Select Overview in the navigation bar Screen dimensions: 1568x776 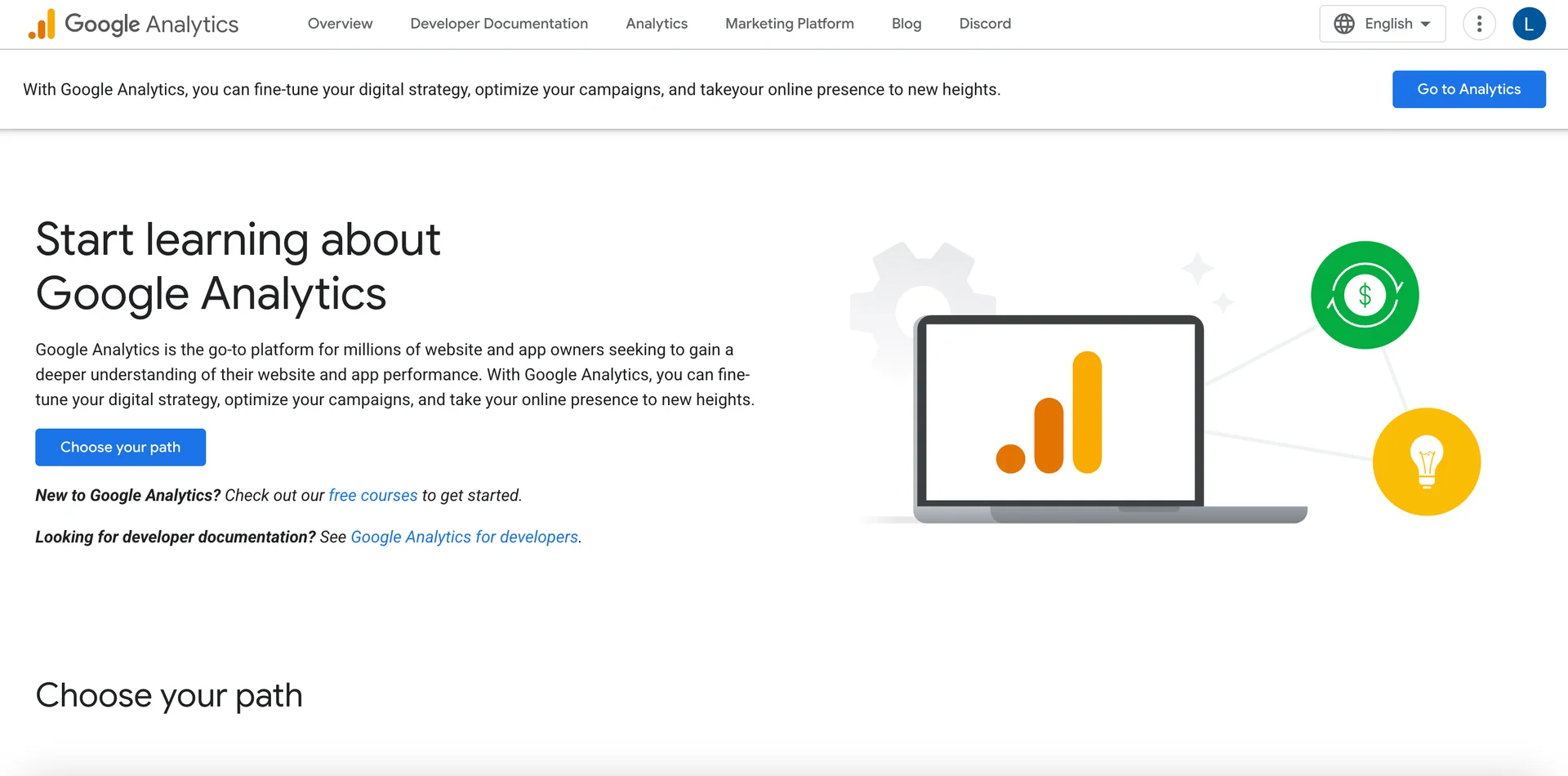(340, 24)
